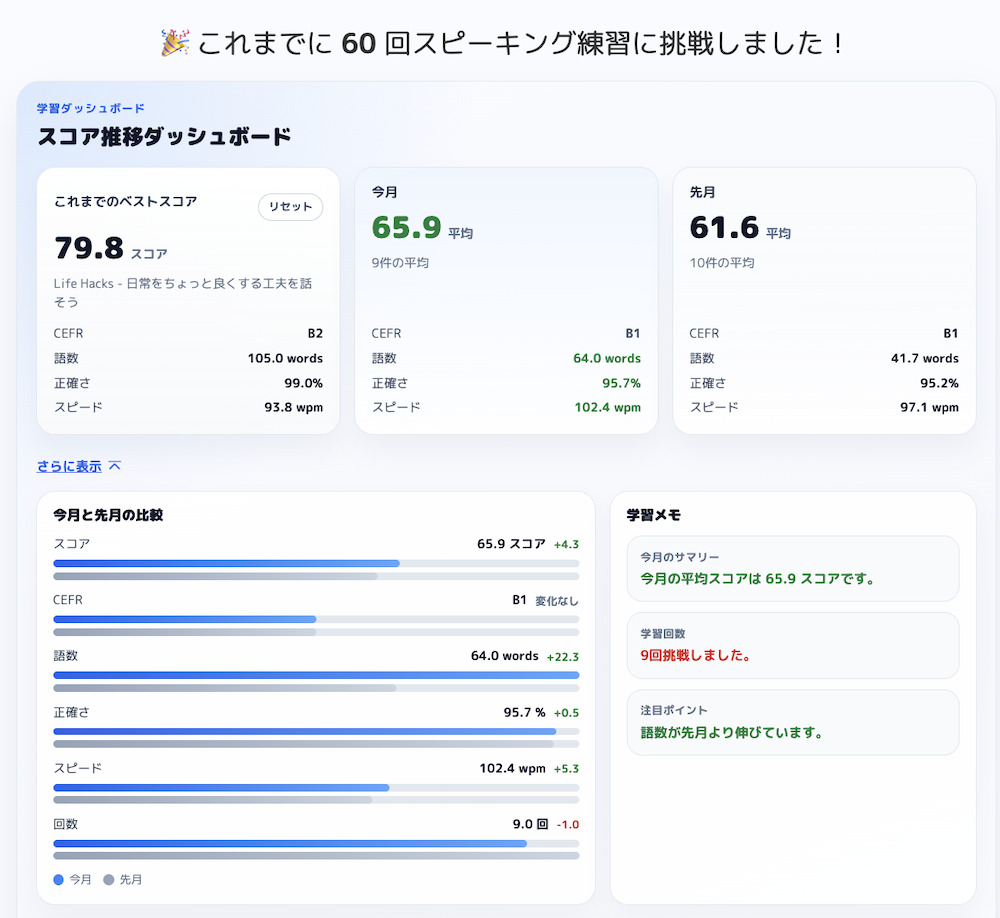This screenshot has width=1000, height=918.
Task: Click the 79.8 best score value
Action: coord(89,248)
